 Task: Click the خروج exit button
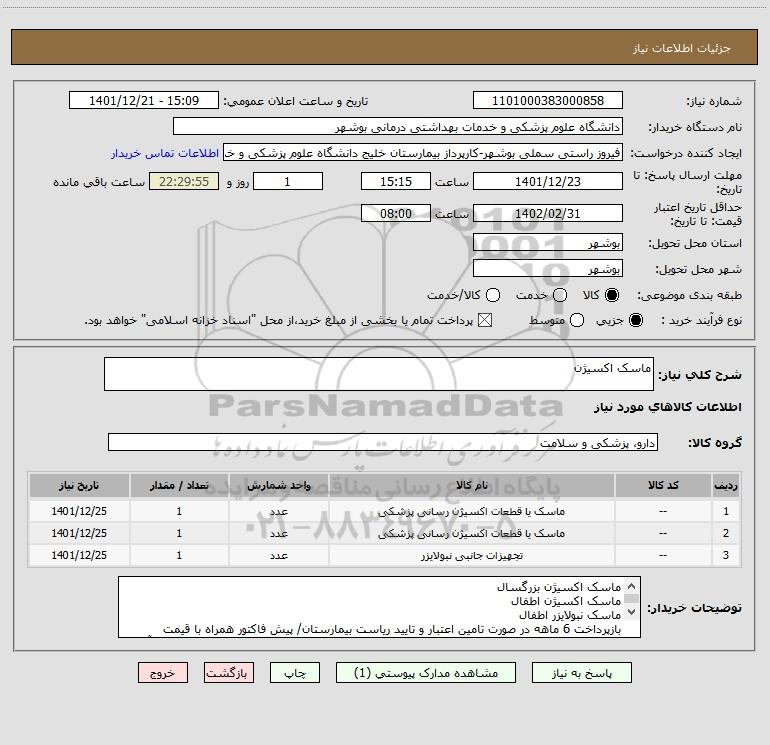coord(163,673)
